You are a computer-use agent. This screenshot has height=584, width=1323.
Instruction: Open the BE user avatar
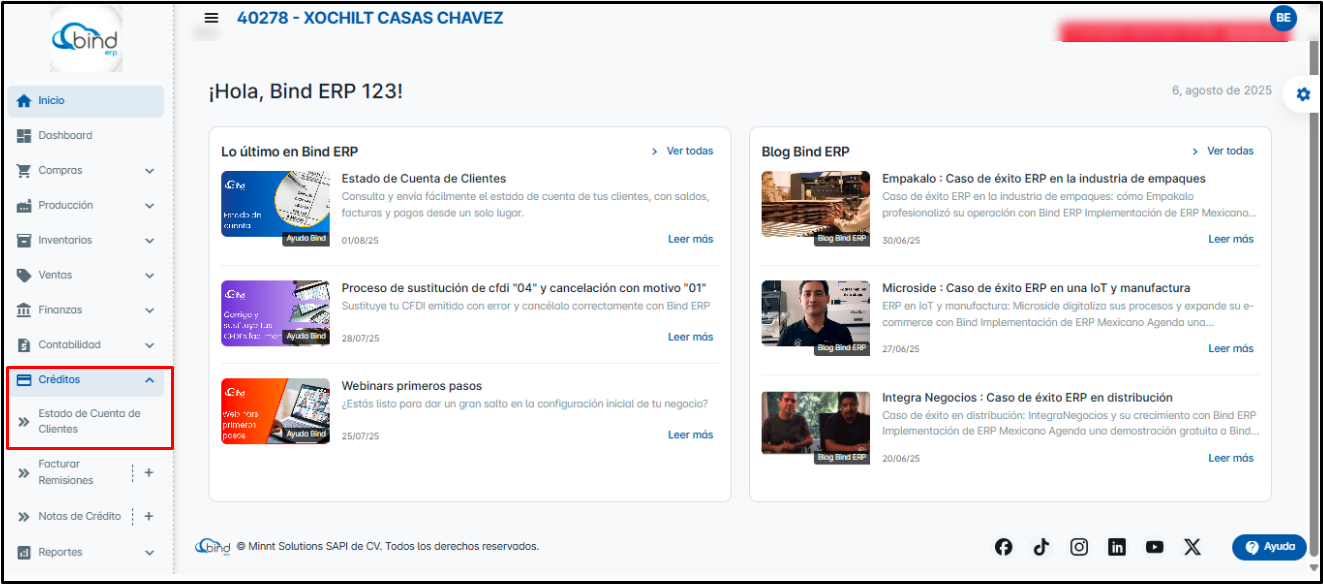(x=1283, y=18)
